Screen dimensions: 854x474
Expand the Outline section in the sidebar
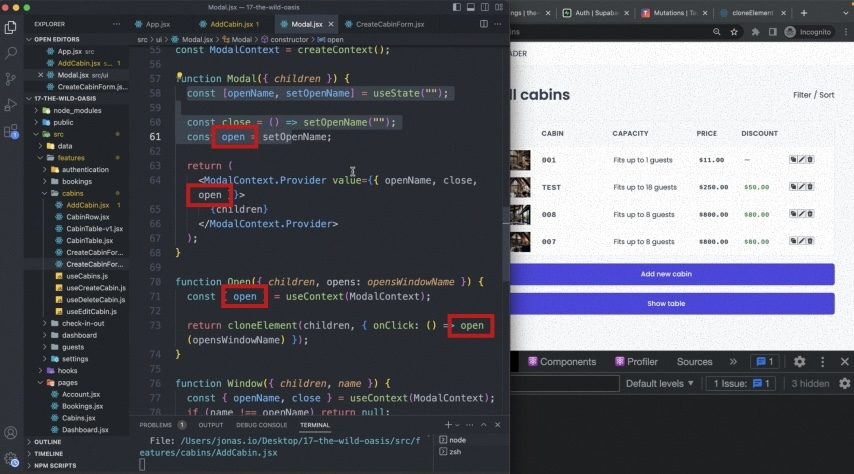(x=47, y=441)
